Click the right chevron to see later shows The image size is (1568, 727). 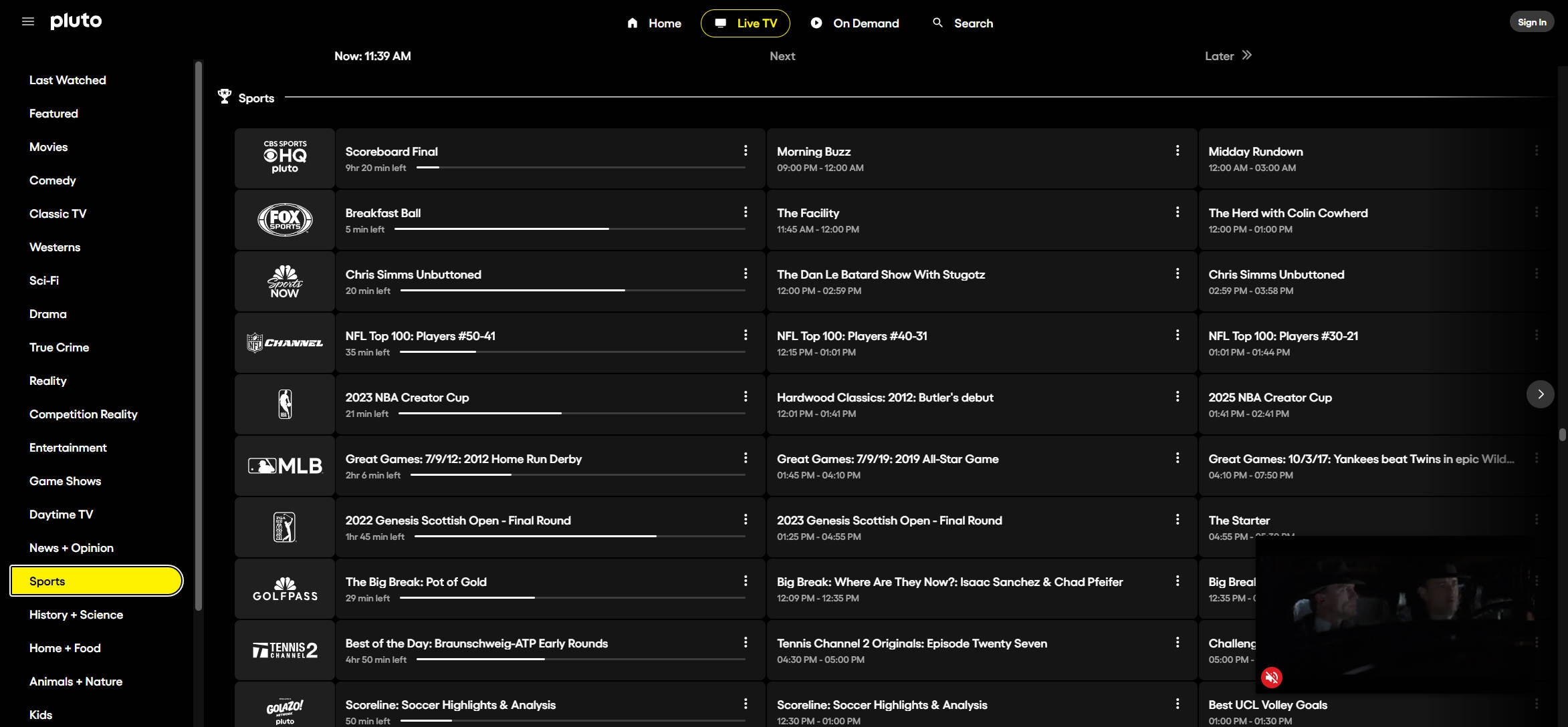click(x=1540, y=394)
